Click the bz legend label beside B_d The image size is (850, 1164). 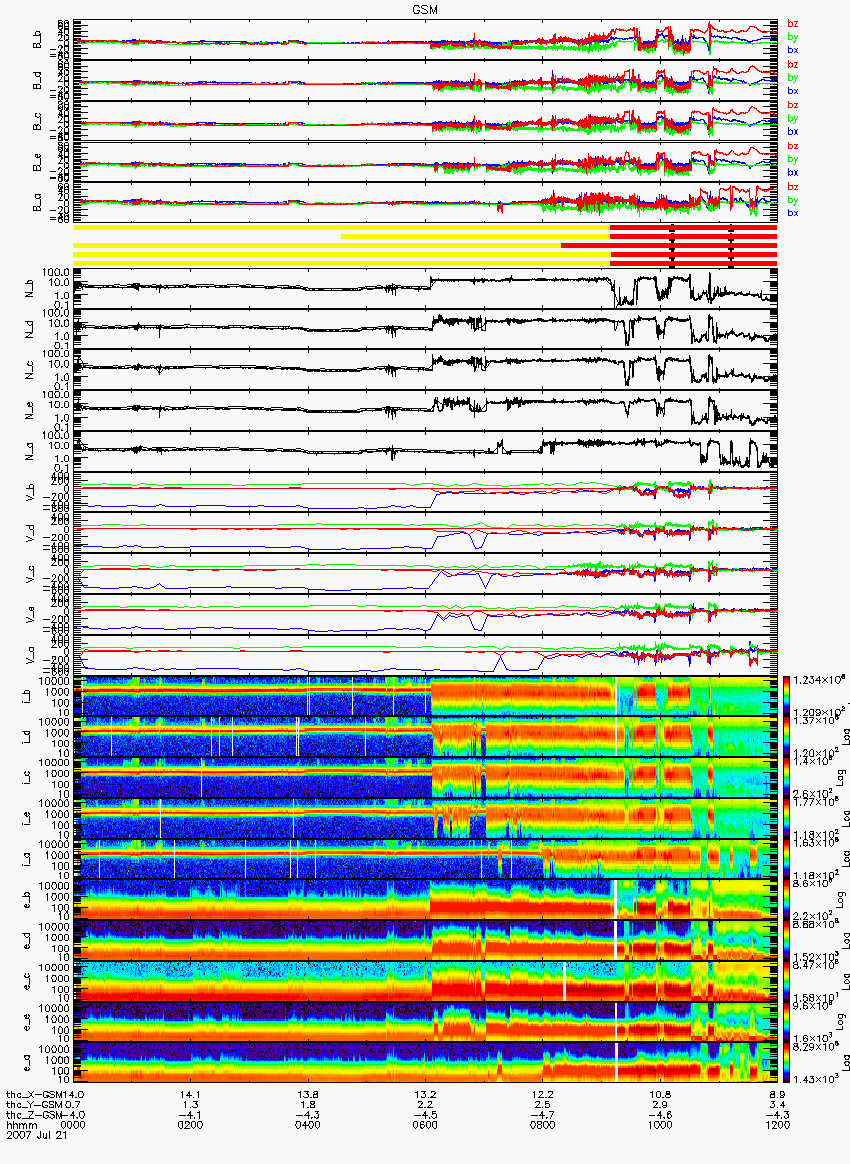point(793,64)
